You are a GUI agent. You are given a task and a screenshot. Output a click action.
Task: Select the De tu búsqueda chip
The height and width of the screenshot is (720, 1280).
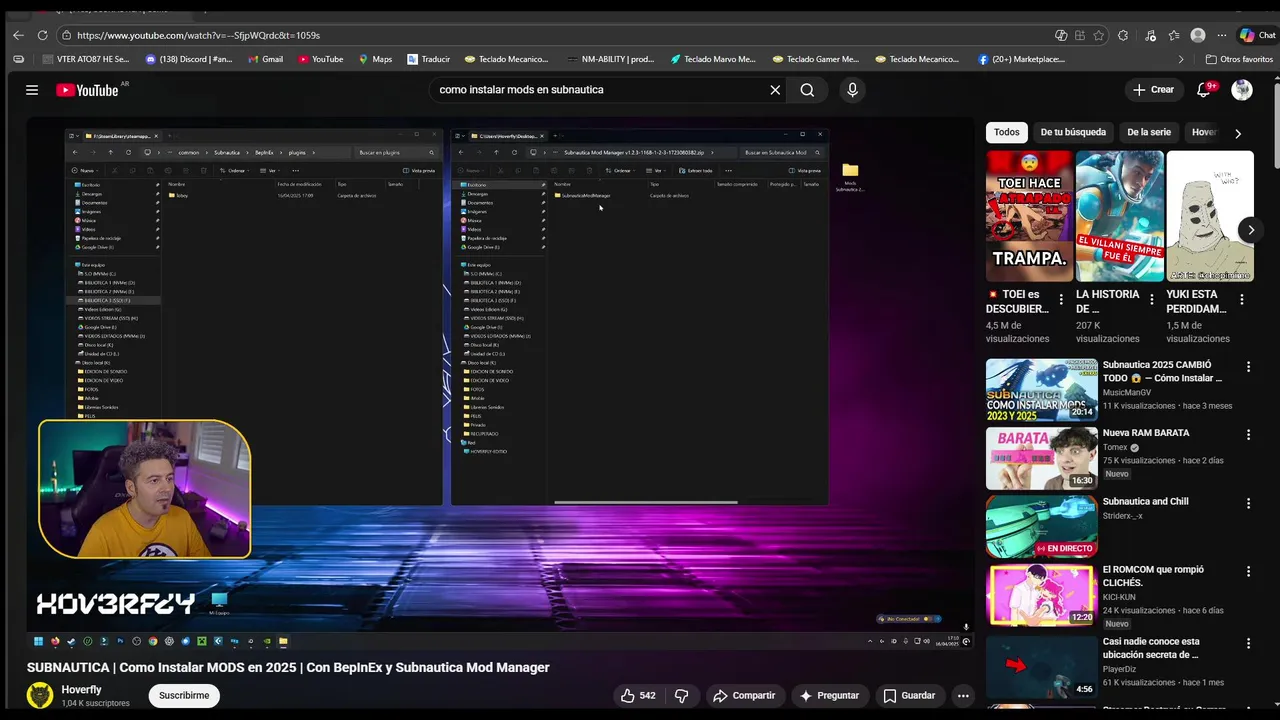(1073, 132)
